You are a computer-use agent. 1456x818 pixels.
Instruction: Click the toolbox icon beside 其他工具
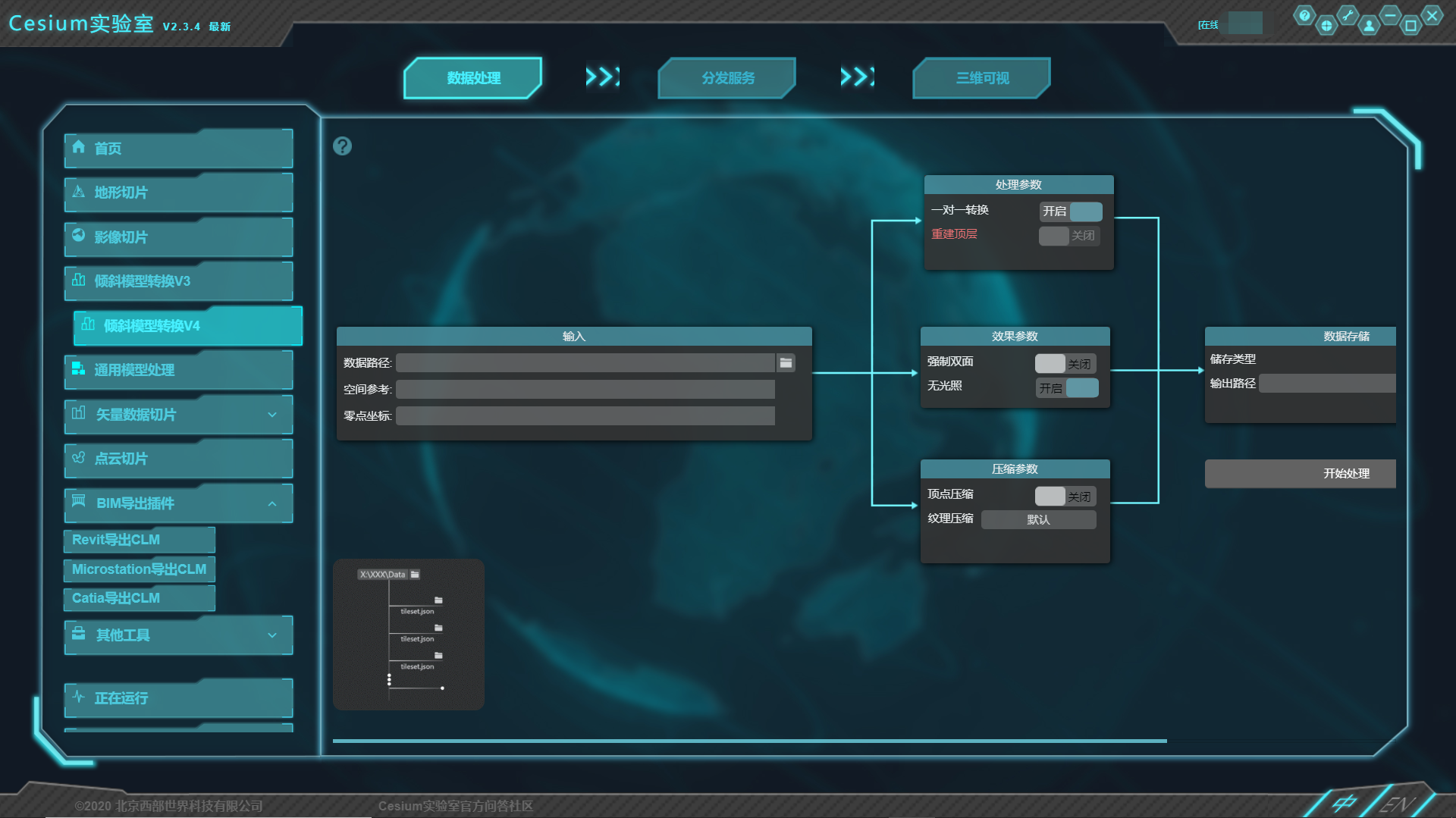click(x=78, y=633)
